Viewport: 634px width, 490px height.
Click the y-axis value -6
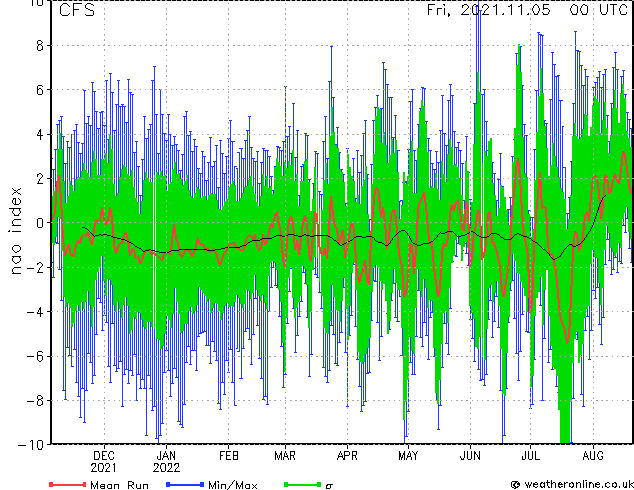(x=35, y=356)
